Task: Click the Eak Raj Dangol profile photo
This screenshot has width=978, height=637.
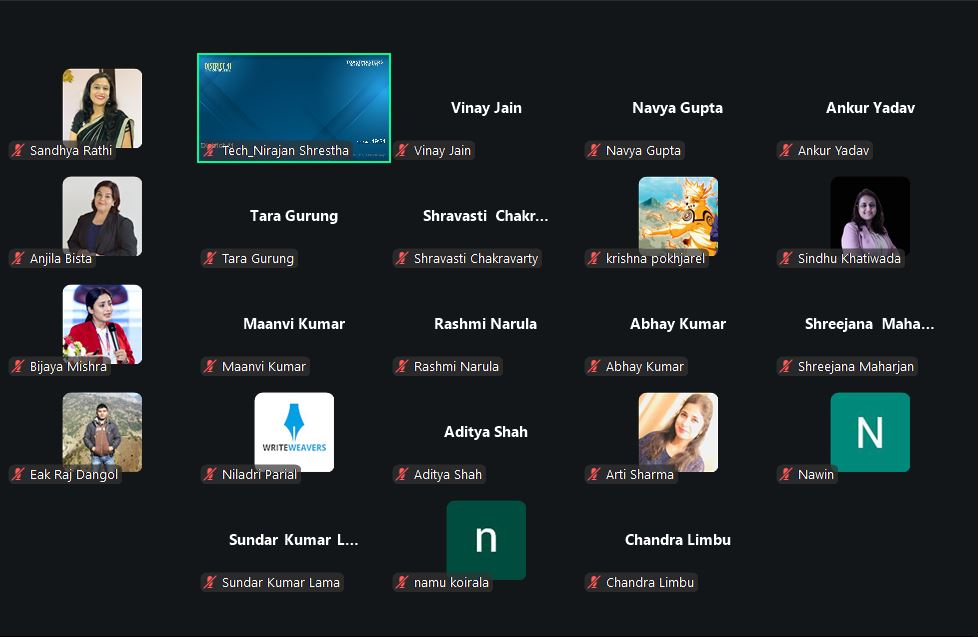Action: coord(102,431)
